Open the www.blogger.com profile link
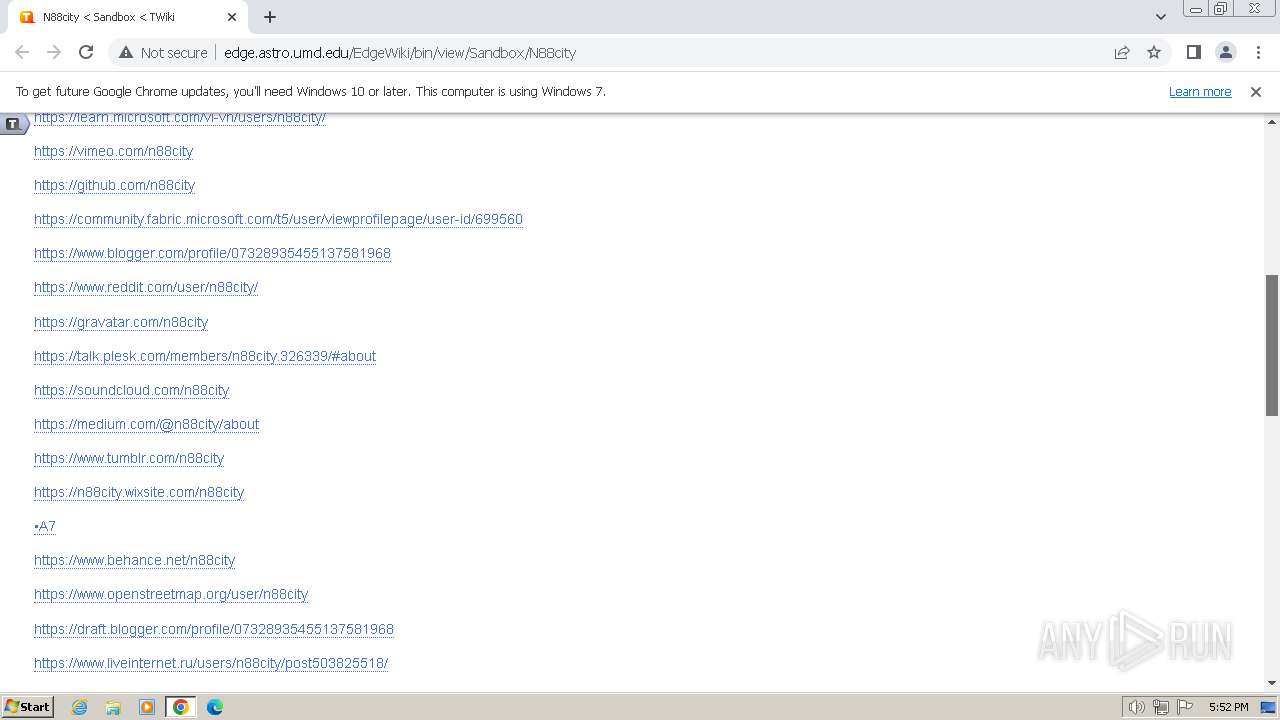 click(212, 253)
